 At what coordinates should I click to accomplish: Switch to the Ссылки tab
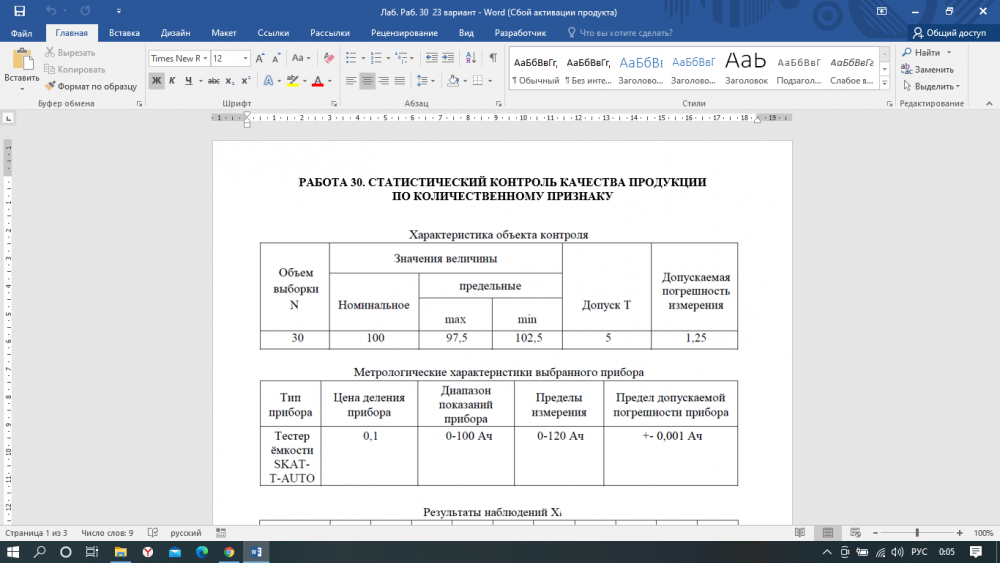tap(273, 33)
